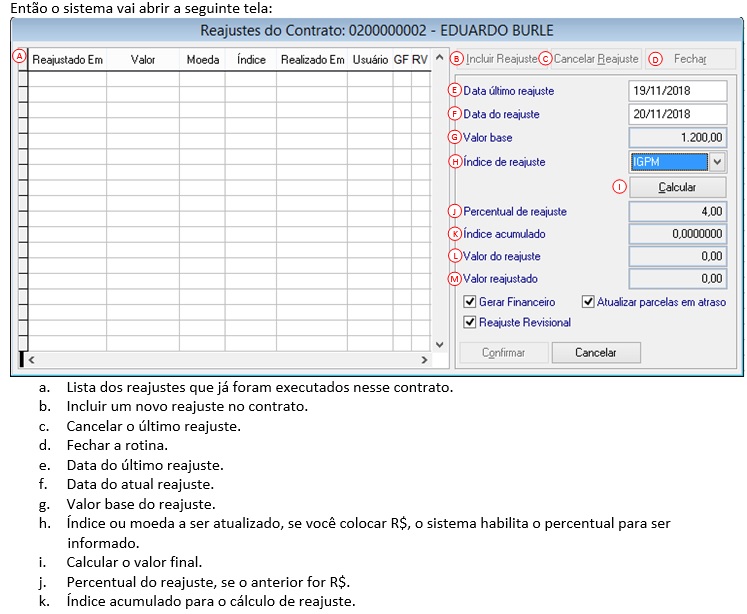Viewport: 747px width, 614px height.
Task: Click the bottom Cancelar button
Action: pyautogui.click(x=596, y=352)
